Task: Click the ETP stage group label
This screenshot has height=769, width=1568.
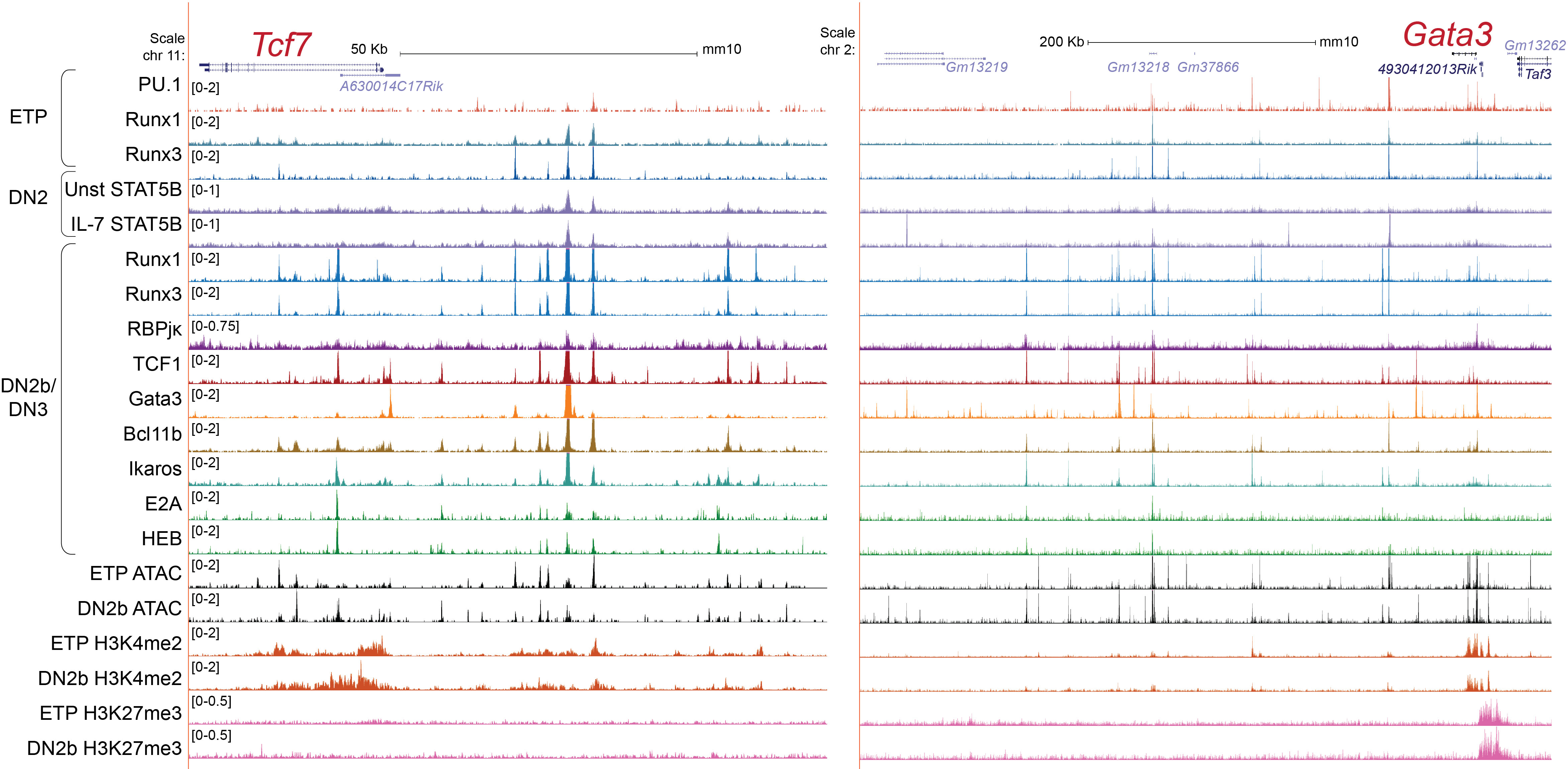Action: pos(28,117)
